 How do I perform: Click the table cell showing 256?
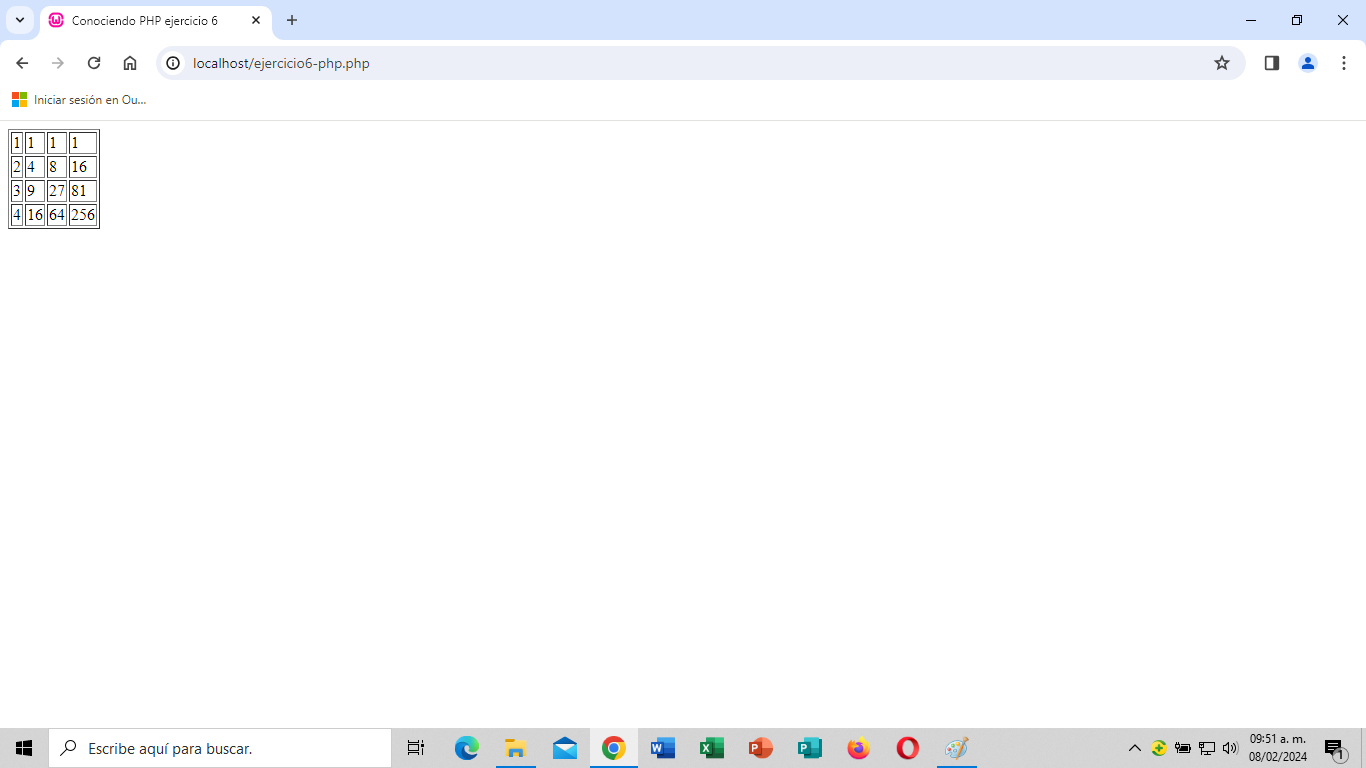[83, 215]
